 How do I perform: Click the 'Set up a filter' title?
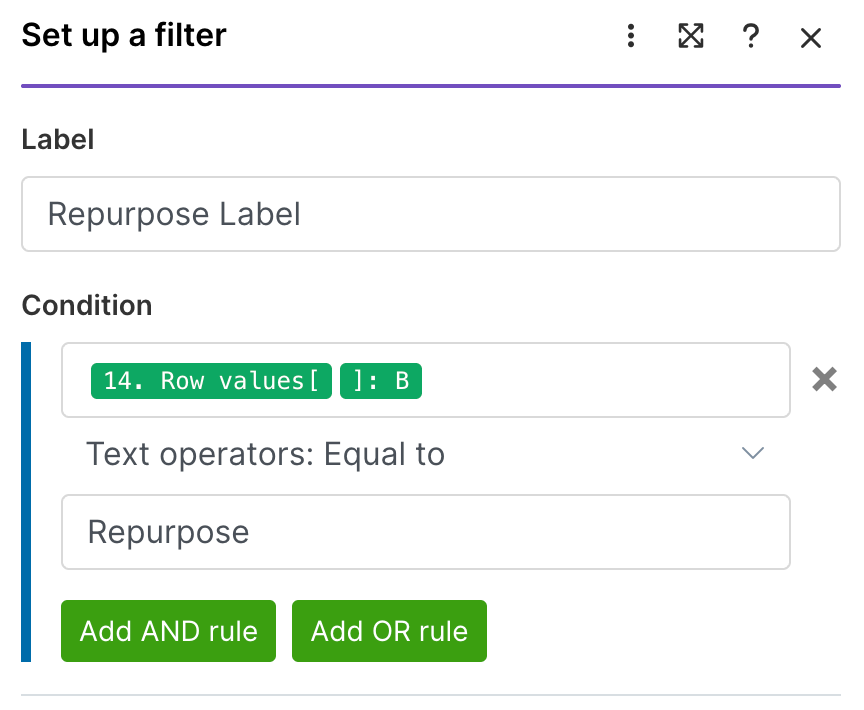point(124,36)
